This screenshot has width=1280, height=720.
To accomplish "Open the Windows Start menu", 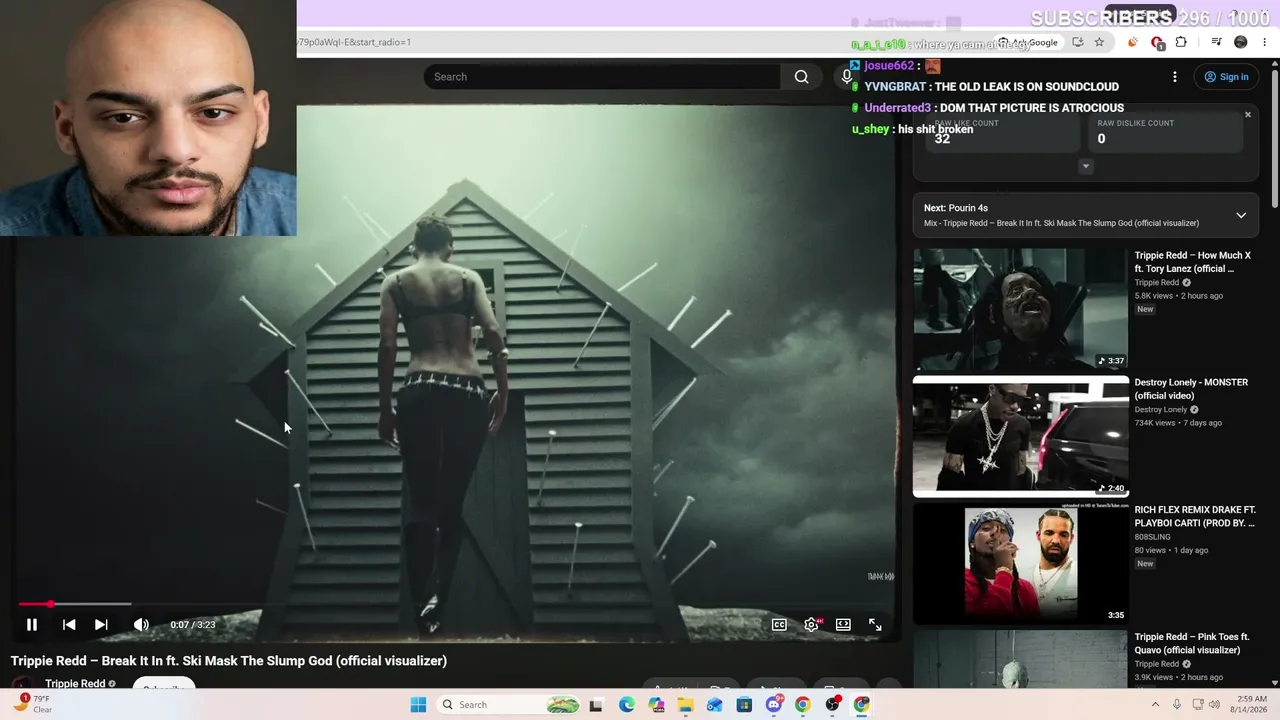I will point(418,705).
